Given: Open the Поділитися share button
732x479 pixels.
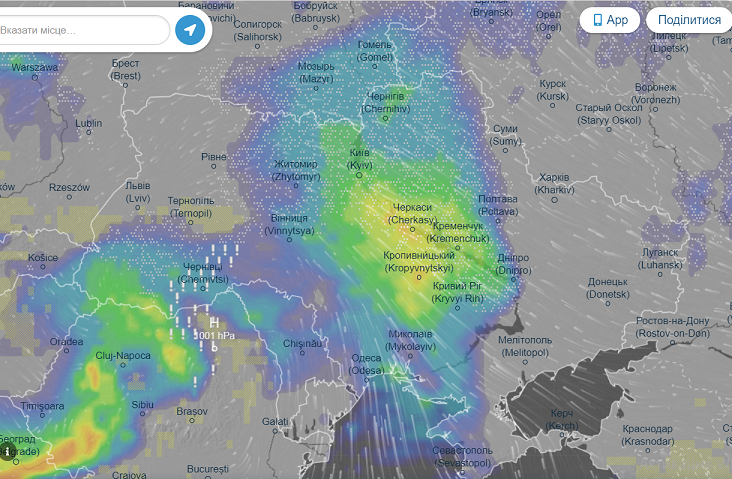Looking at the screenshot, I should pyautogui.click(x=688, y=20).
